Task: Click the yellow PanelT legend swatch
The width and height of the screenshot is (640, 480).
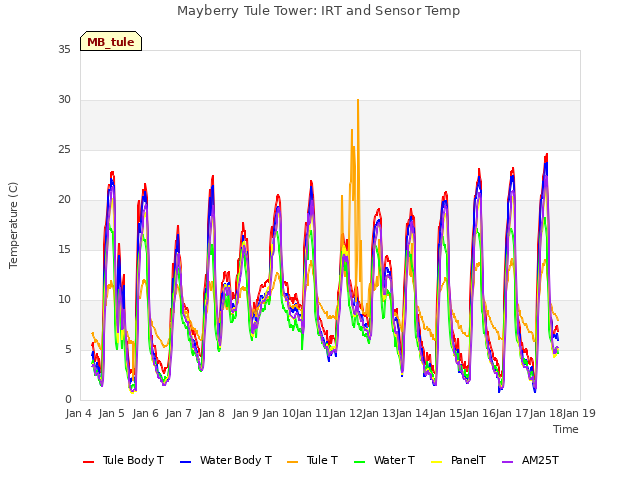Action: (437, 462)
